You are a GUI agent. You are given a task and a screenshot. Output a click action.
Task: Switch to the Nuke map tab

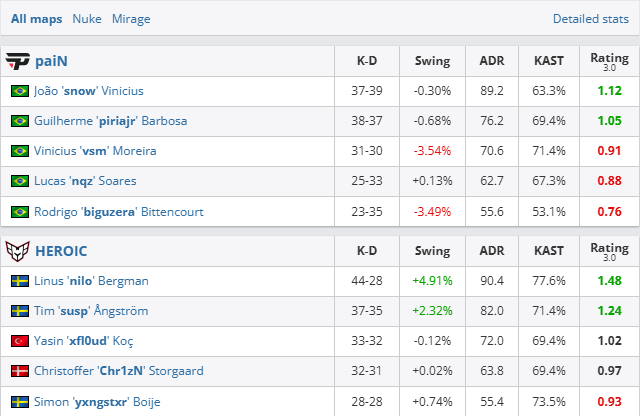pyautogui.click(x=87, y=19)
